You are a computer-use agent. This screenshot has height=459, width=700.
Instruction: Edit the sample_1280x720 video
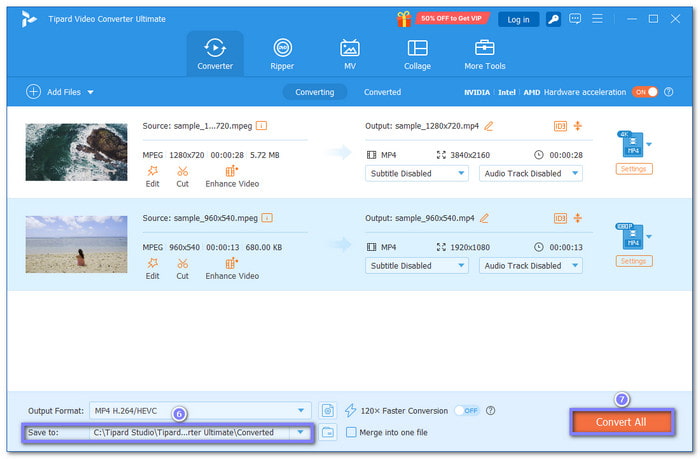point(152,177)
